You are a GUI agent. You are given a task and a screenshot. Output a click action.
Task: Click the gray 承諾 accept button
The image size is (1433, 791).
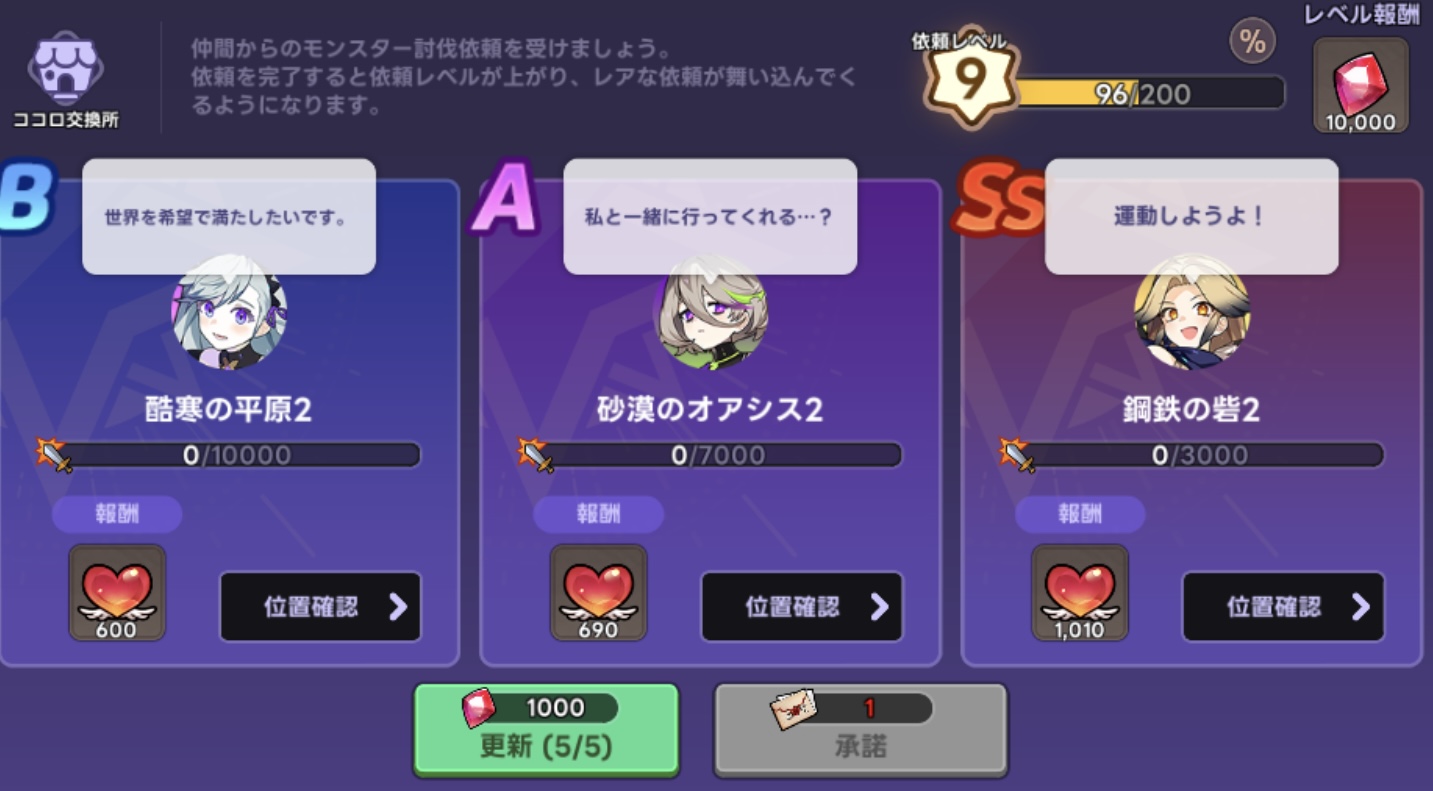tap(860, 730)
